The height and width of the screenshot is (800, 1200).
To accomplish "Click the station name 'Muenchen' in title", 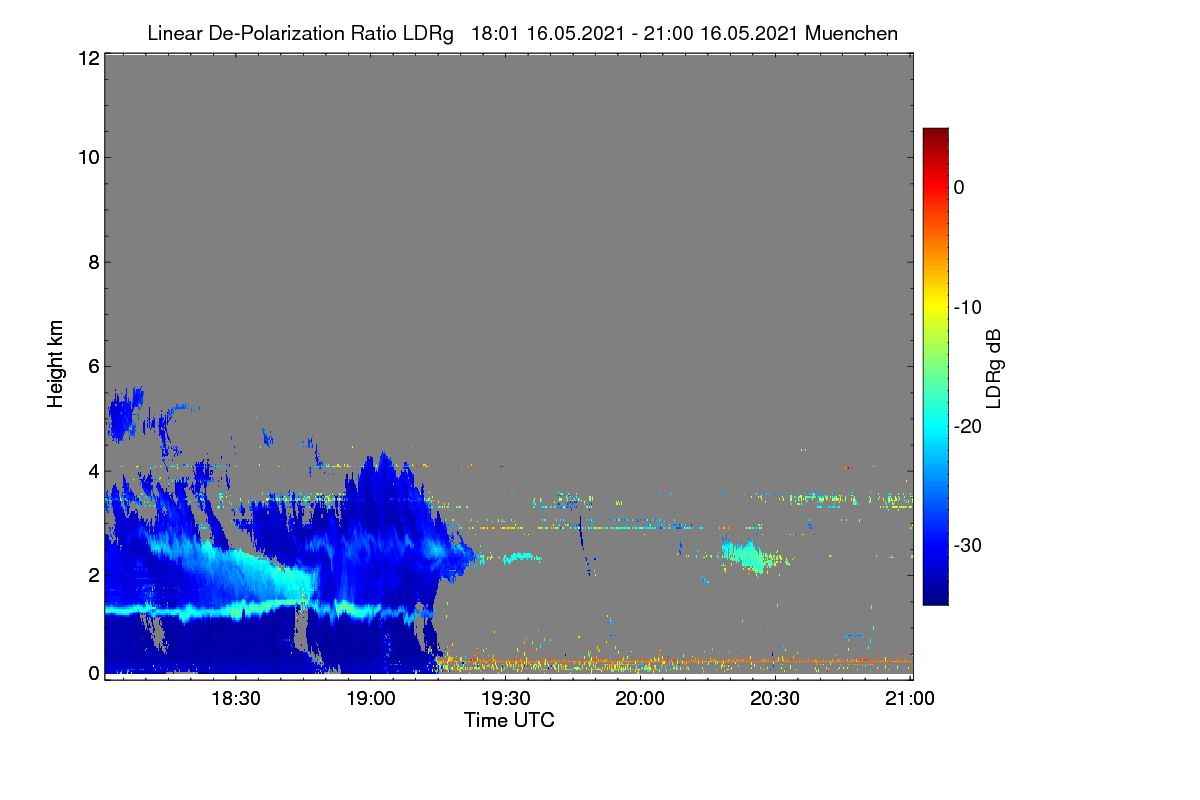I will click(851, 33).
